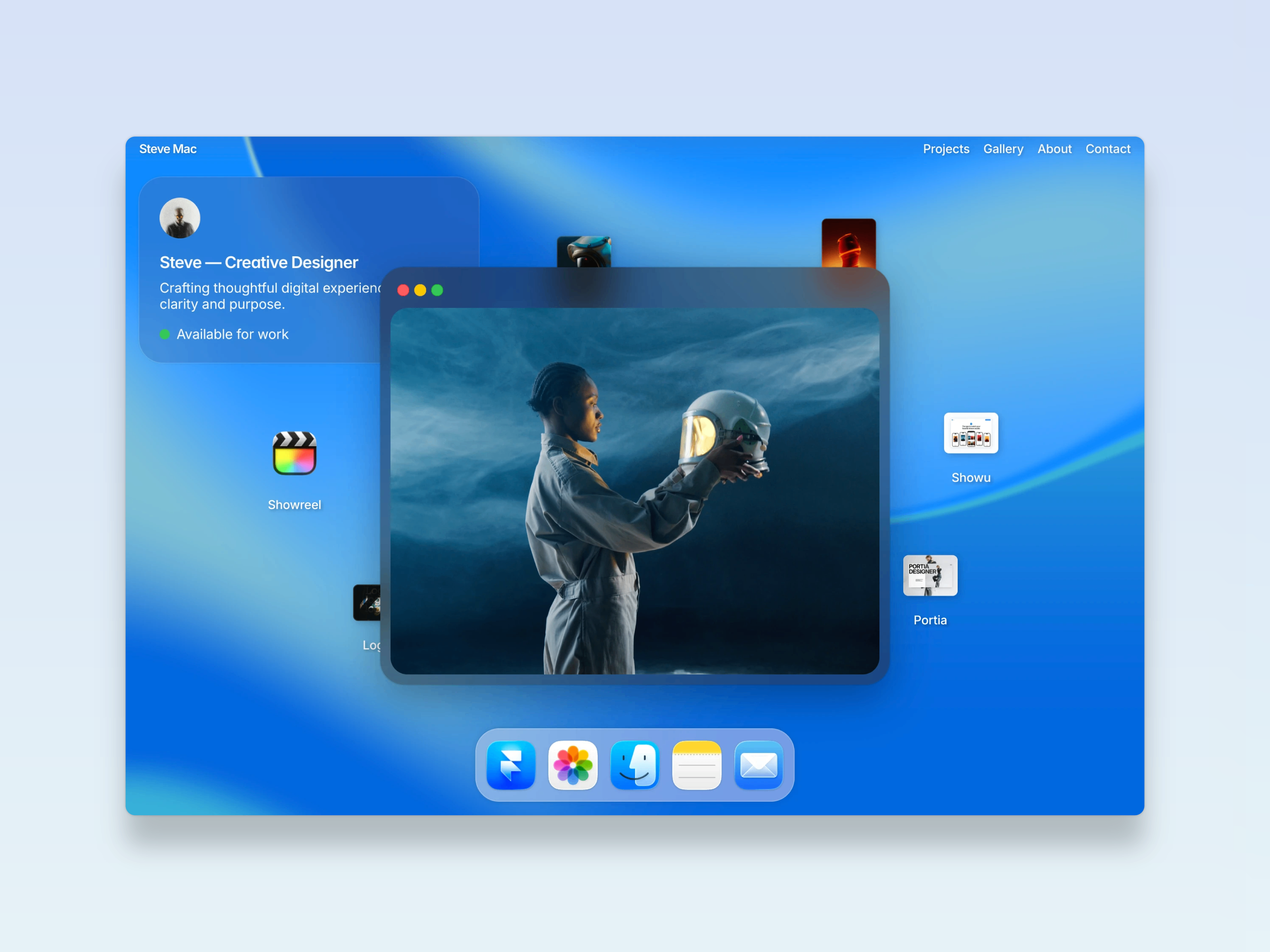Click the Available for work status
The image size is (1270, 952).
pos(224,334)
